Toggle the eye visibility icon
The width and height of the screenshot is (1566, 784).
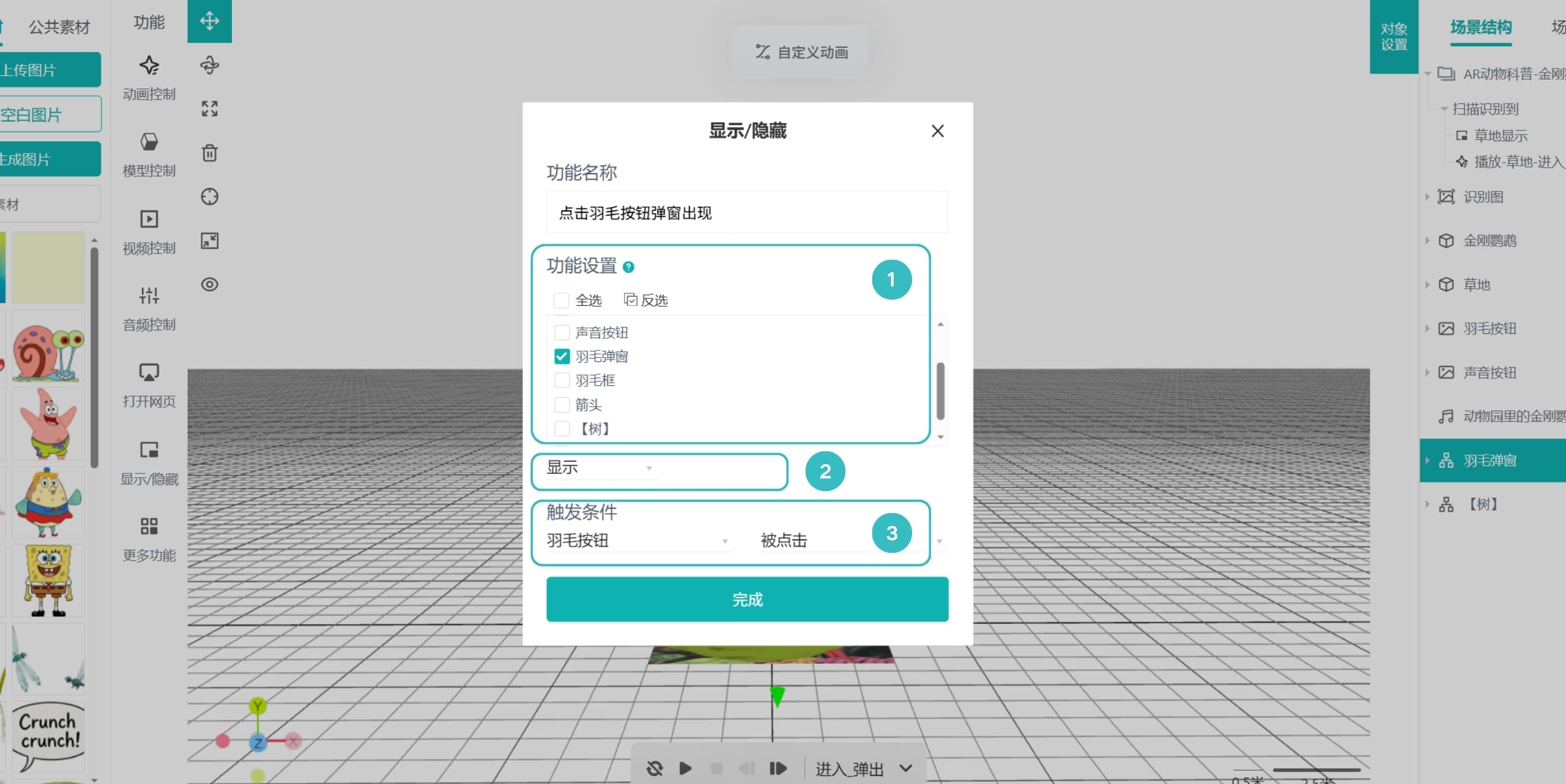pos(209,284)
